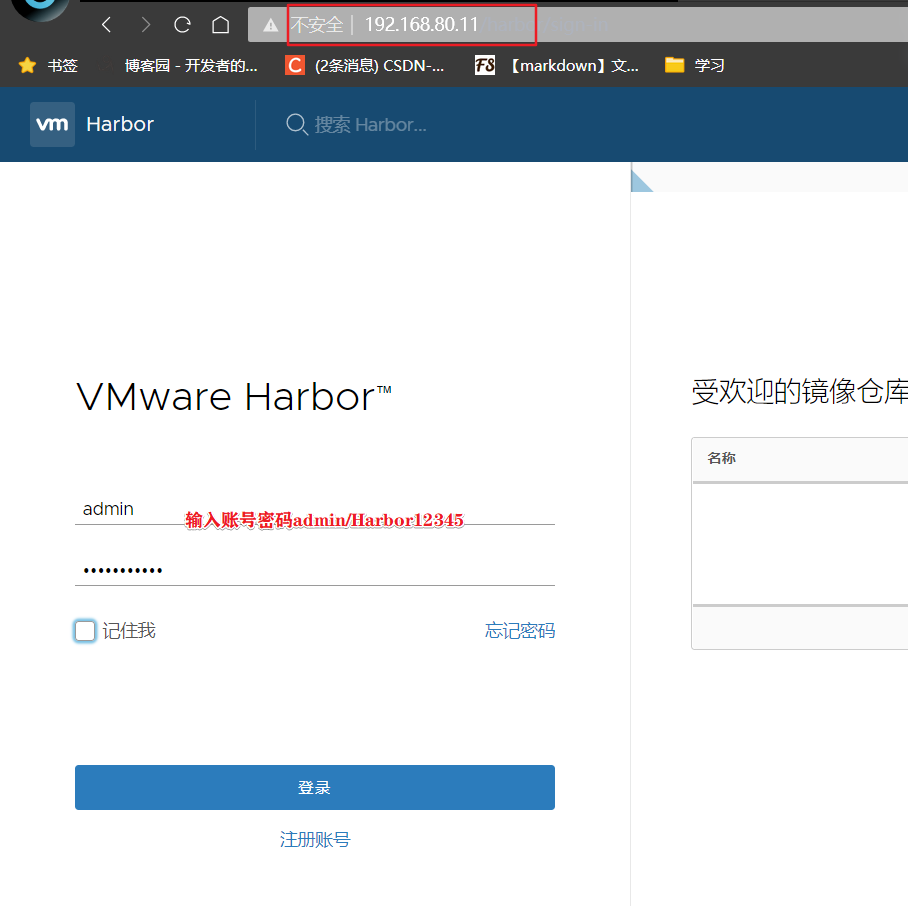
Task: Click the address bar URL 192.168.80.11
Action: (421, 24)
